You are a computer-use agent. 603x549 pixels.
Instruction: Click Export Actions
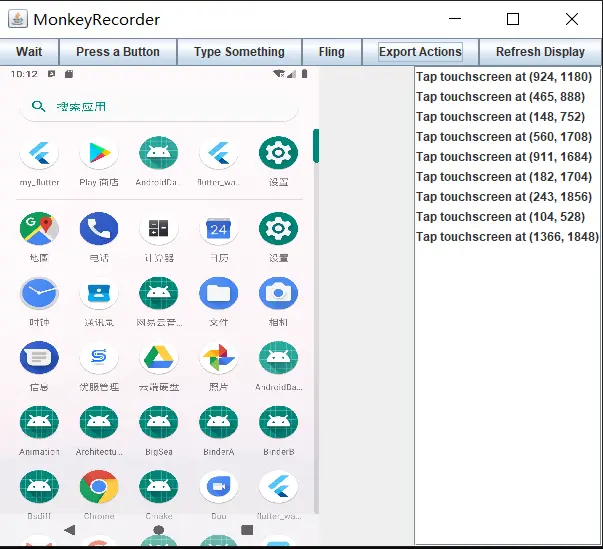point(420,52)
